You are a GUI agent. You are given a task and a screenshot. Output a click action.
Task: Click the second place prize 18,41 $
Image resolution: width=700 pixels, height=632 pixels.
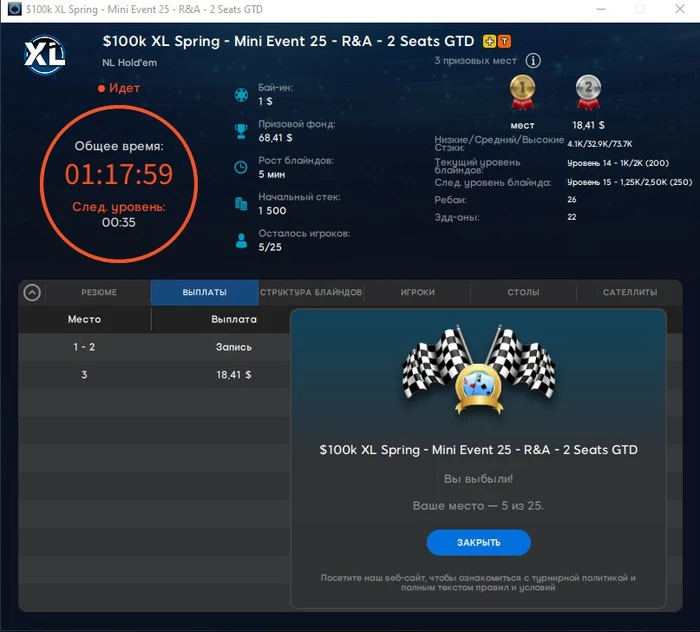[x=588, y=125]
